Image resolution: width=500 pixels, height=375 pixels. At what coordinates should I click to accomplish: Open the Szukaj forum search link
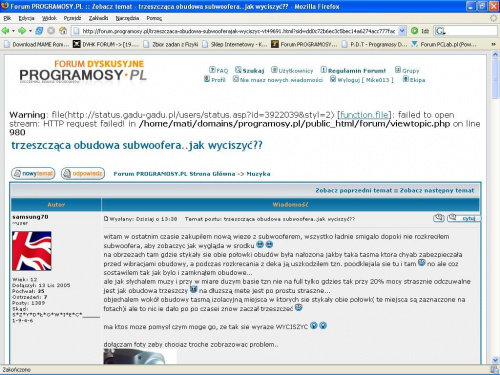[250, 70]
